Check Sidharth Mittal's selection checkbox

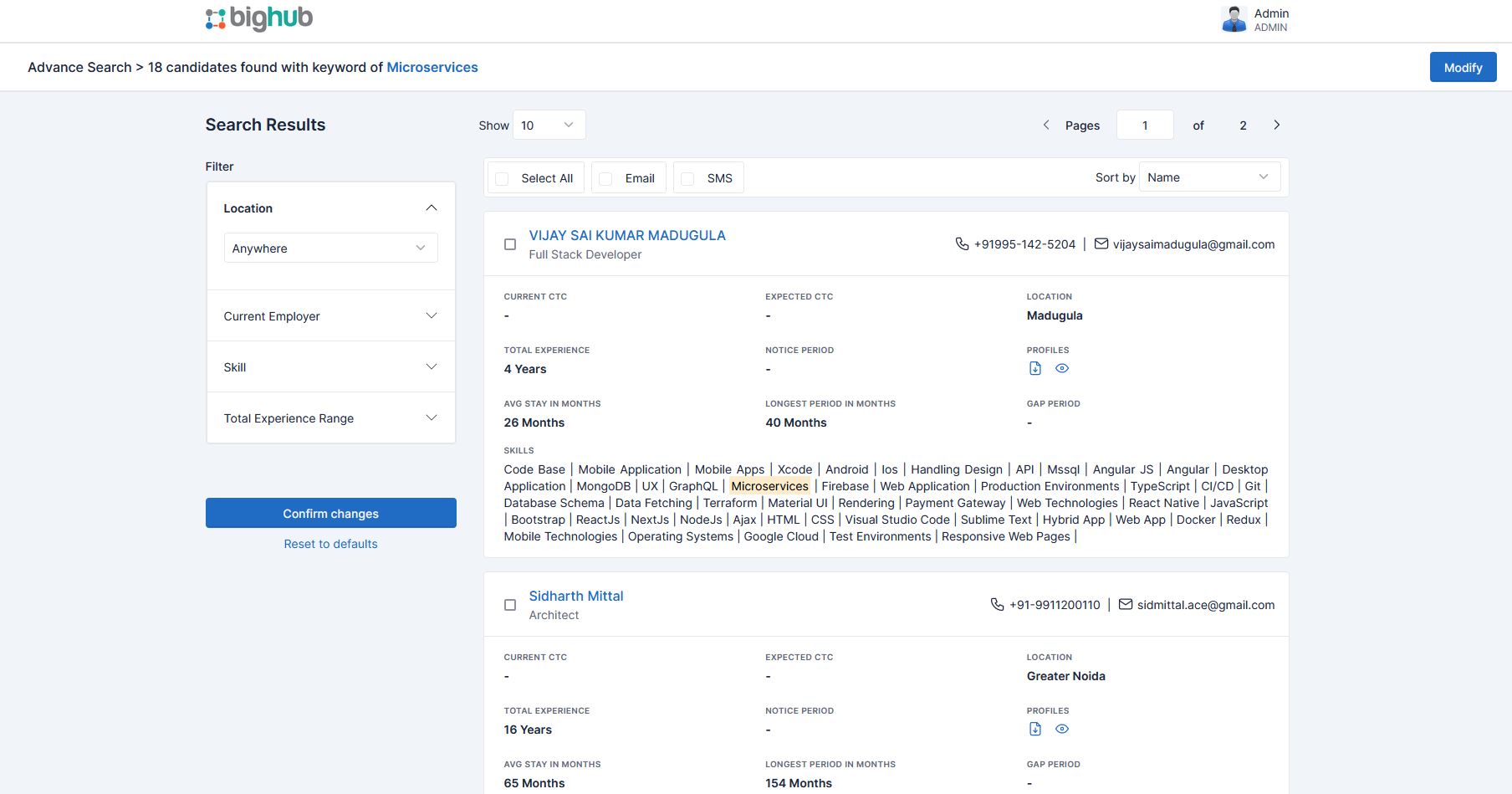pyautogui.click(x=510, y=604)
